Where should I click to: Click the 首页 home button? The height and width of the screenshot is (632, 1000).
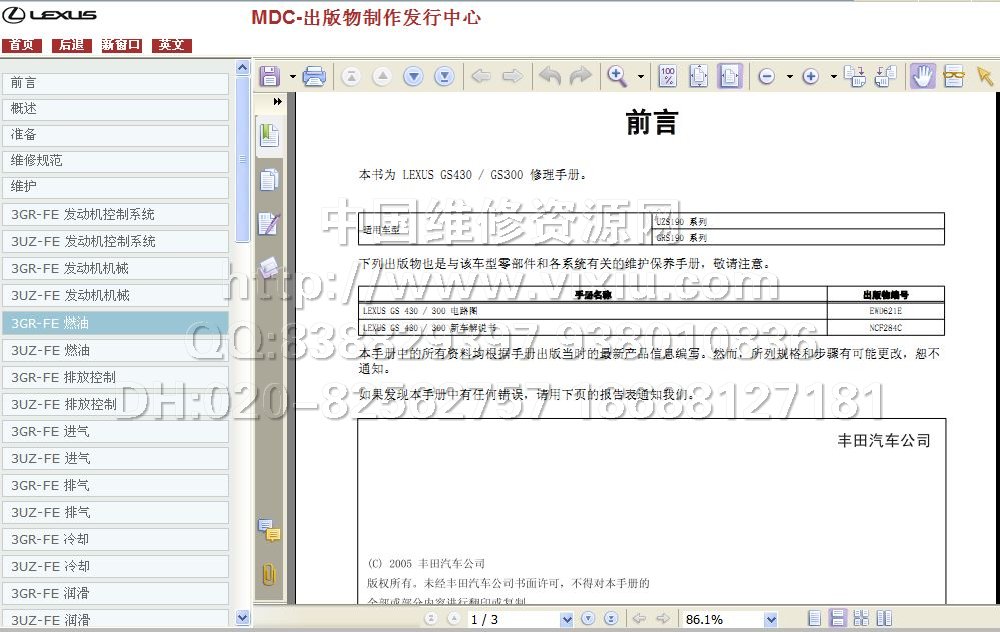click(21, 45)
